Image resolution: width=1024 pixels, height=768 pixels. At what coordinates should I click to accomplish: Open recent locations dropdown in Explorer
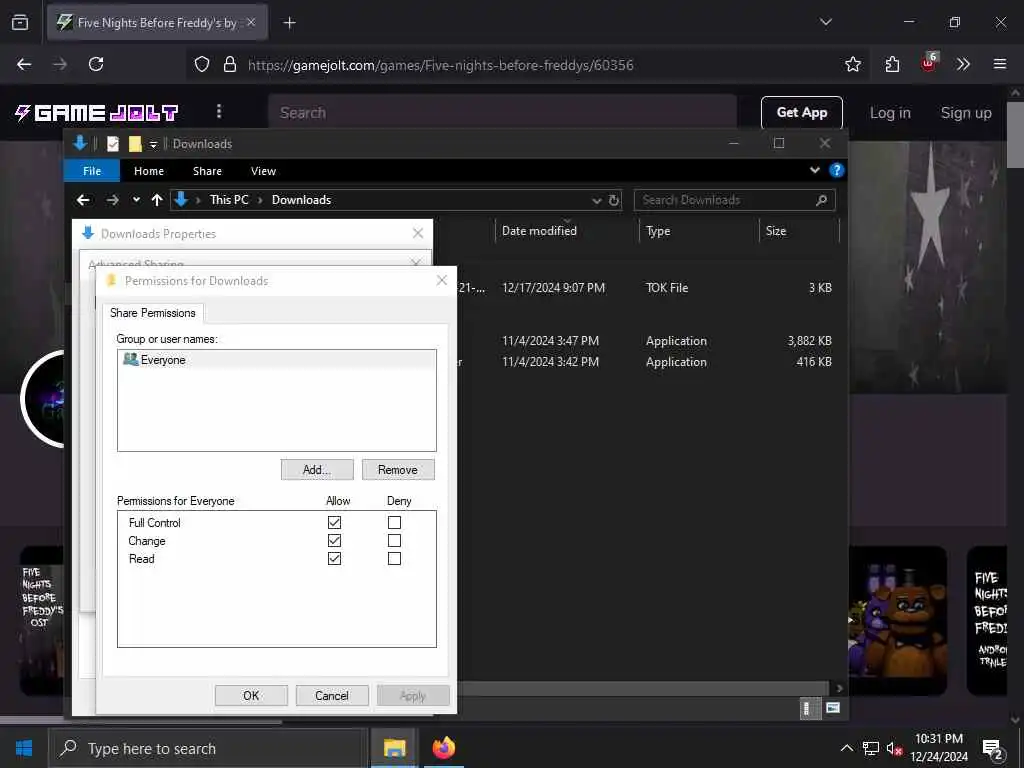point(136,200)
